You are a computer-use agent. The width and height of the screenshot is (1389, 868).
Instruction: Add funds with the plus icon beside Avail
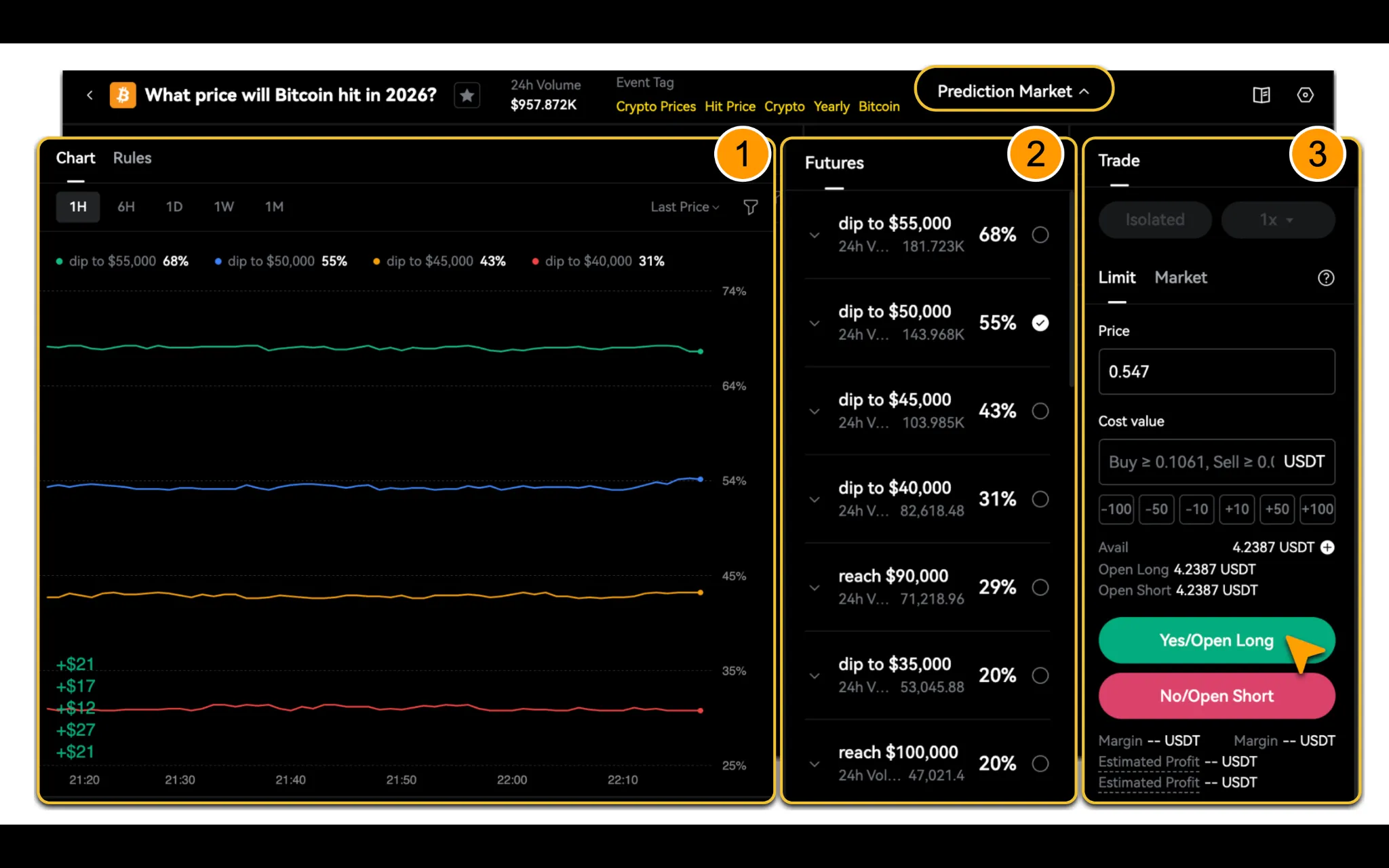click(1327, 547)
